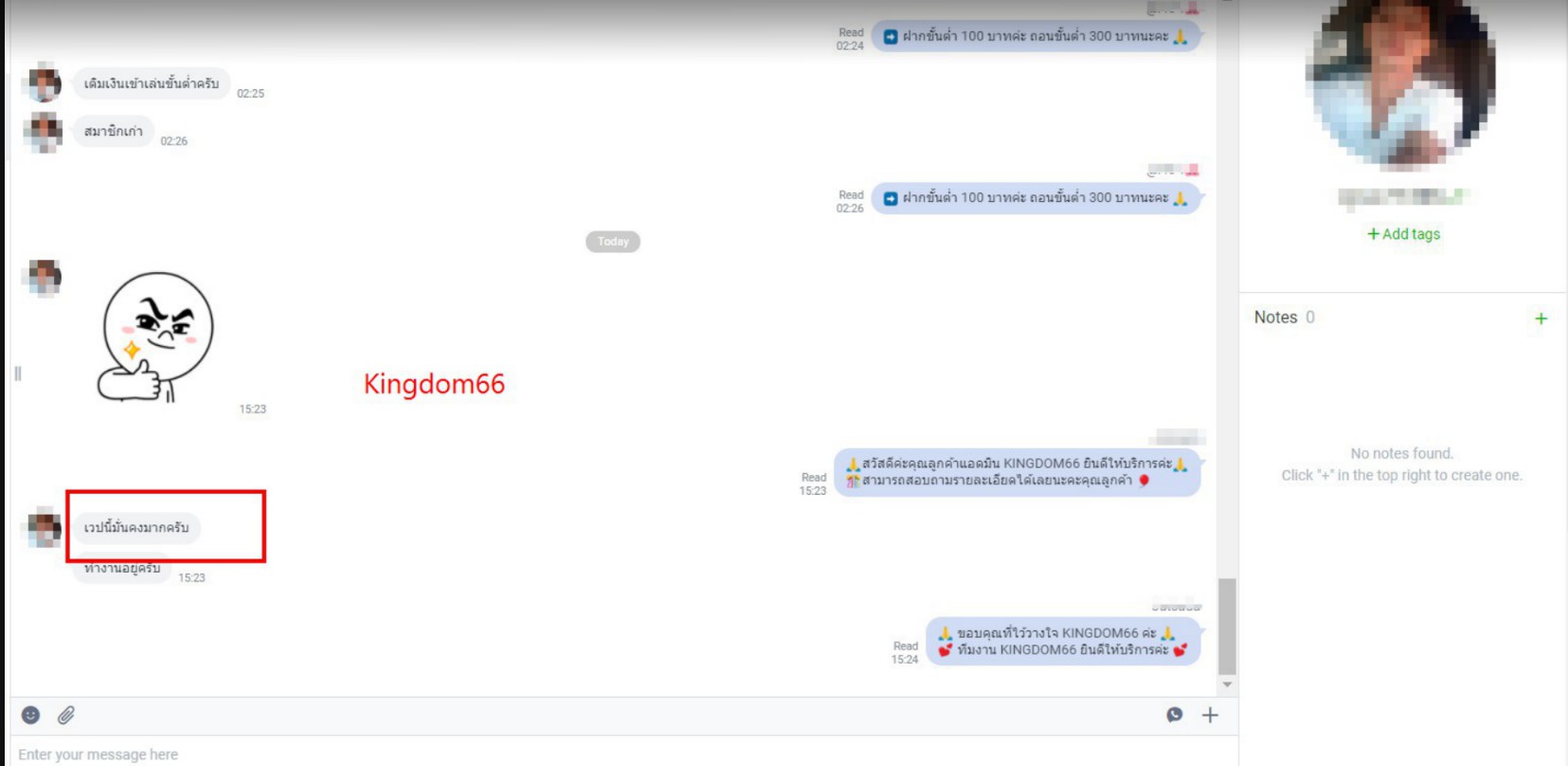Attach a file with the paperclip icon
The height and width of the screenshot is (766, 1568).
(x=65, y=715)
